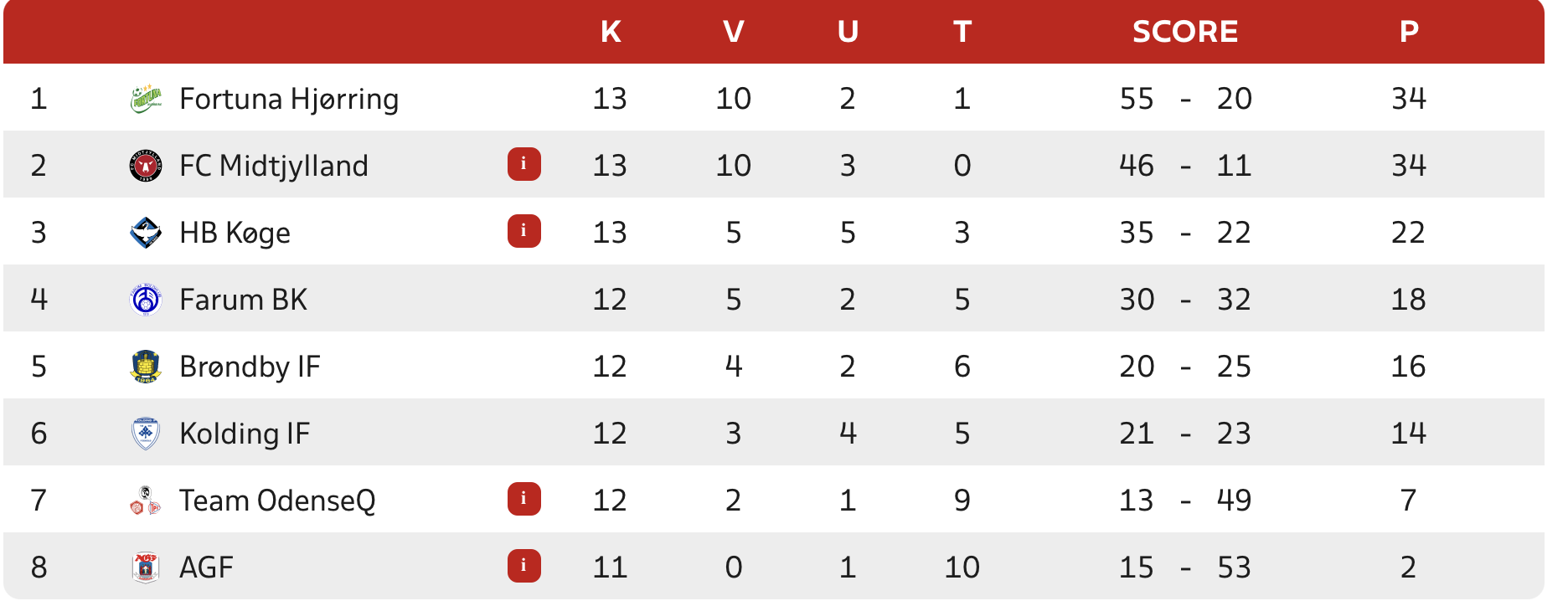This screenshot has height=606, width=1568.
Task: Open the Brøndby IF team name
Action: point(250,367)
